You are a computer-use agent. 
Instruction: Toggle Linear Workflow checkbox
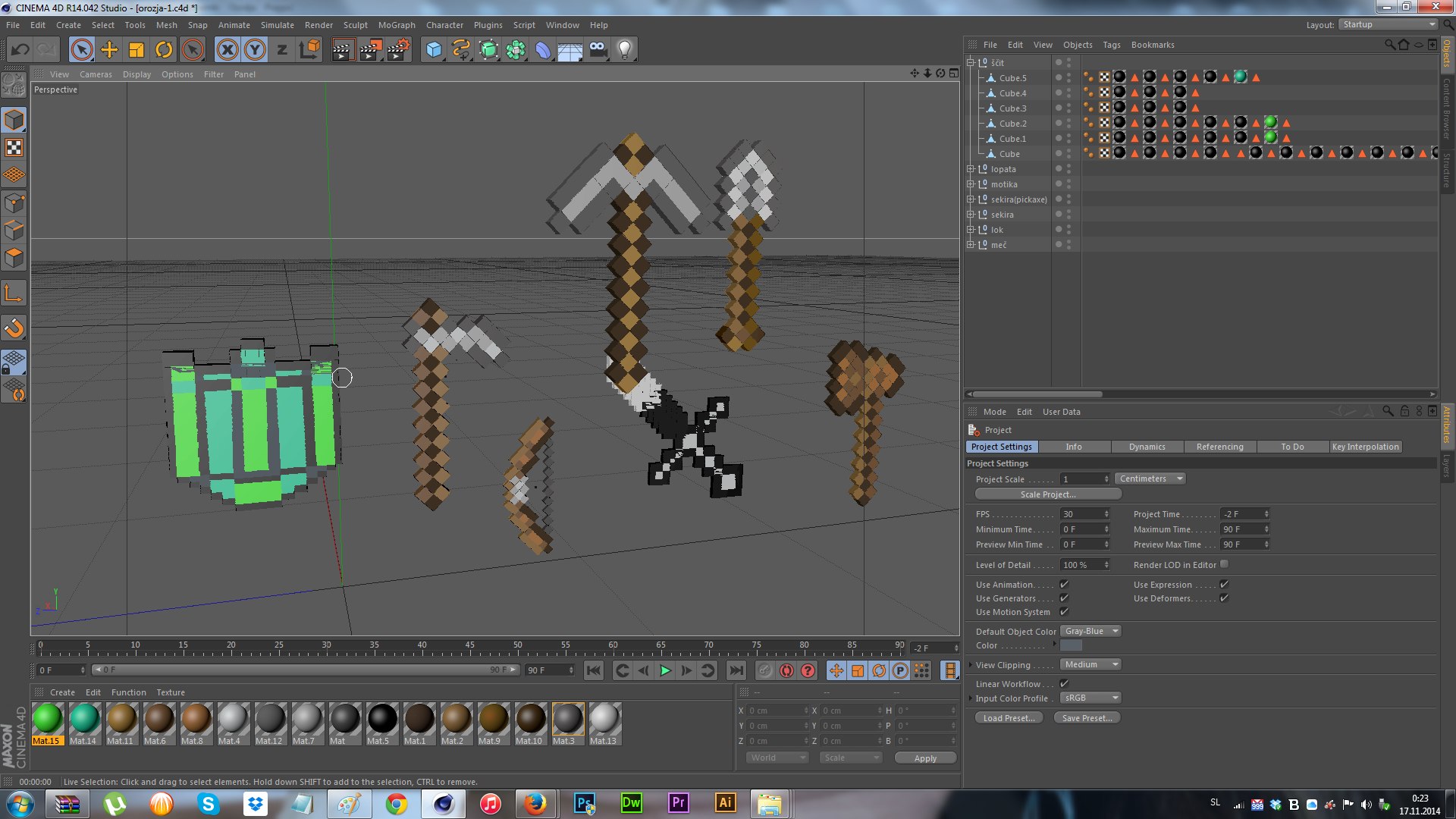1064,683
